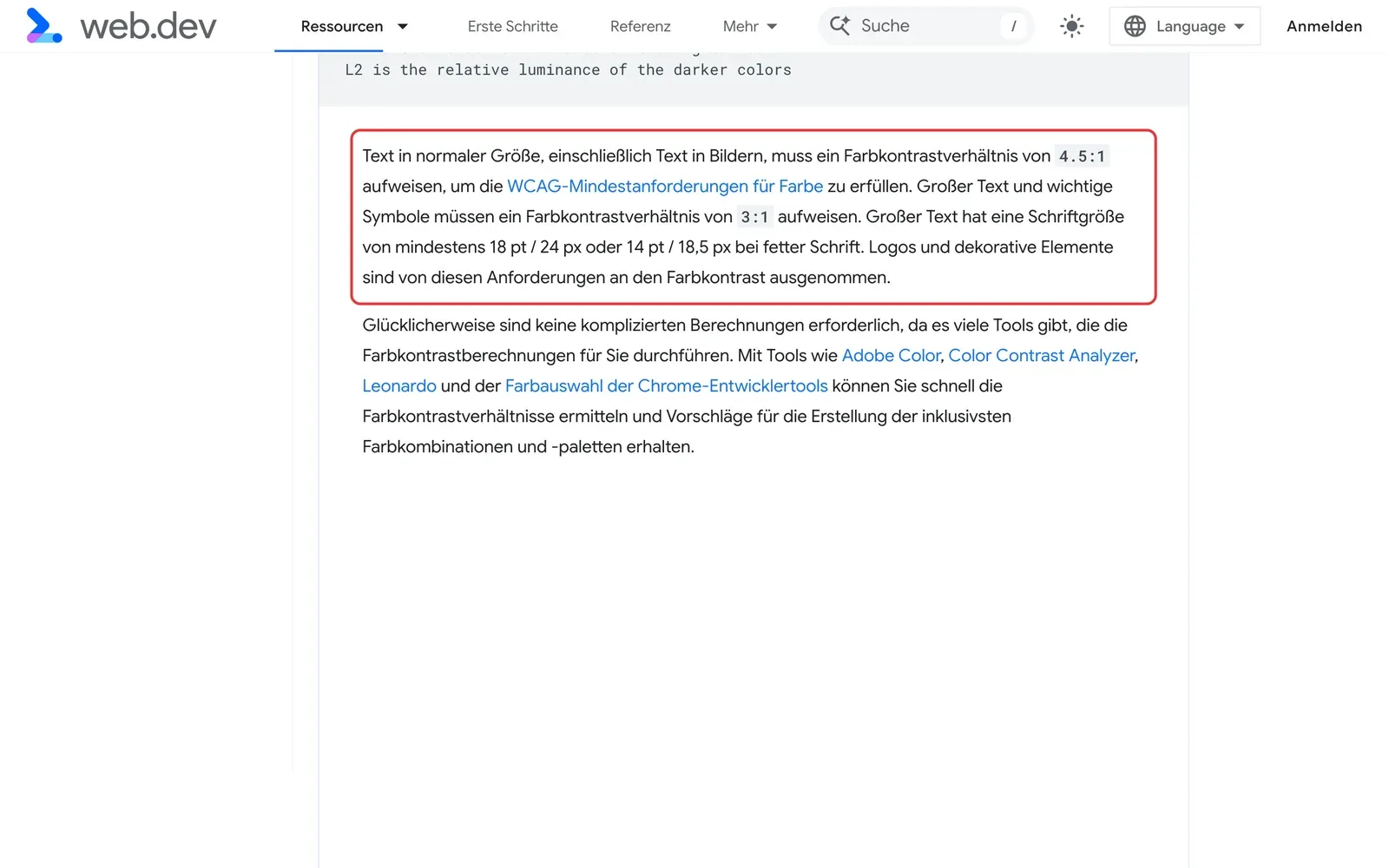The height and width of the screenshot is (868, 1389).
Task: Click the text 'Farbkombinationen und -paletten erhalten.'
Action: point(528,447)
